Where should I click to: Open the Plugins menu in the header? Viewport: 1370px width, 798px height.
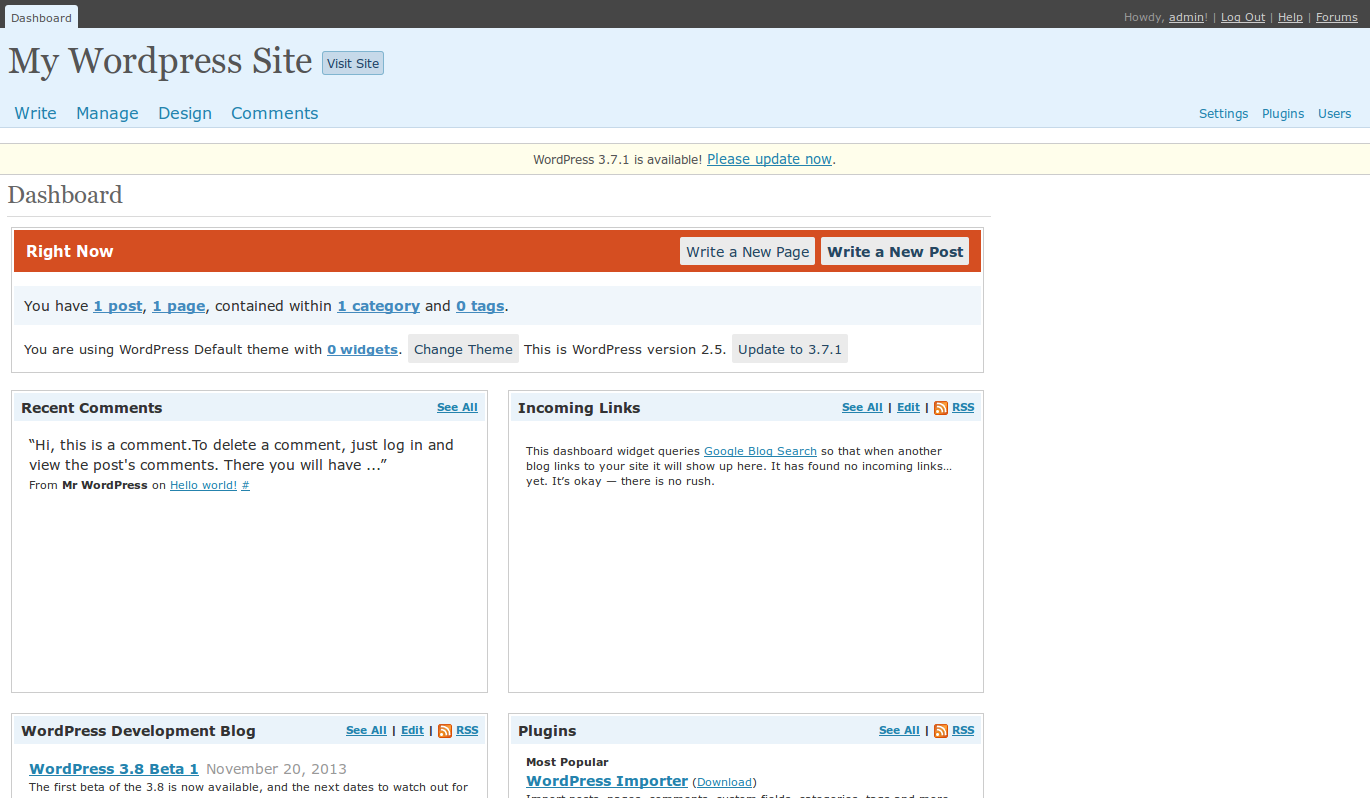click(1283, 114)
